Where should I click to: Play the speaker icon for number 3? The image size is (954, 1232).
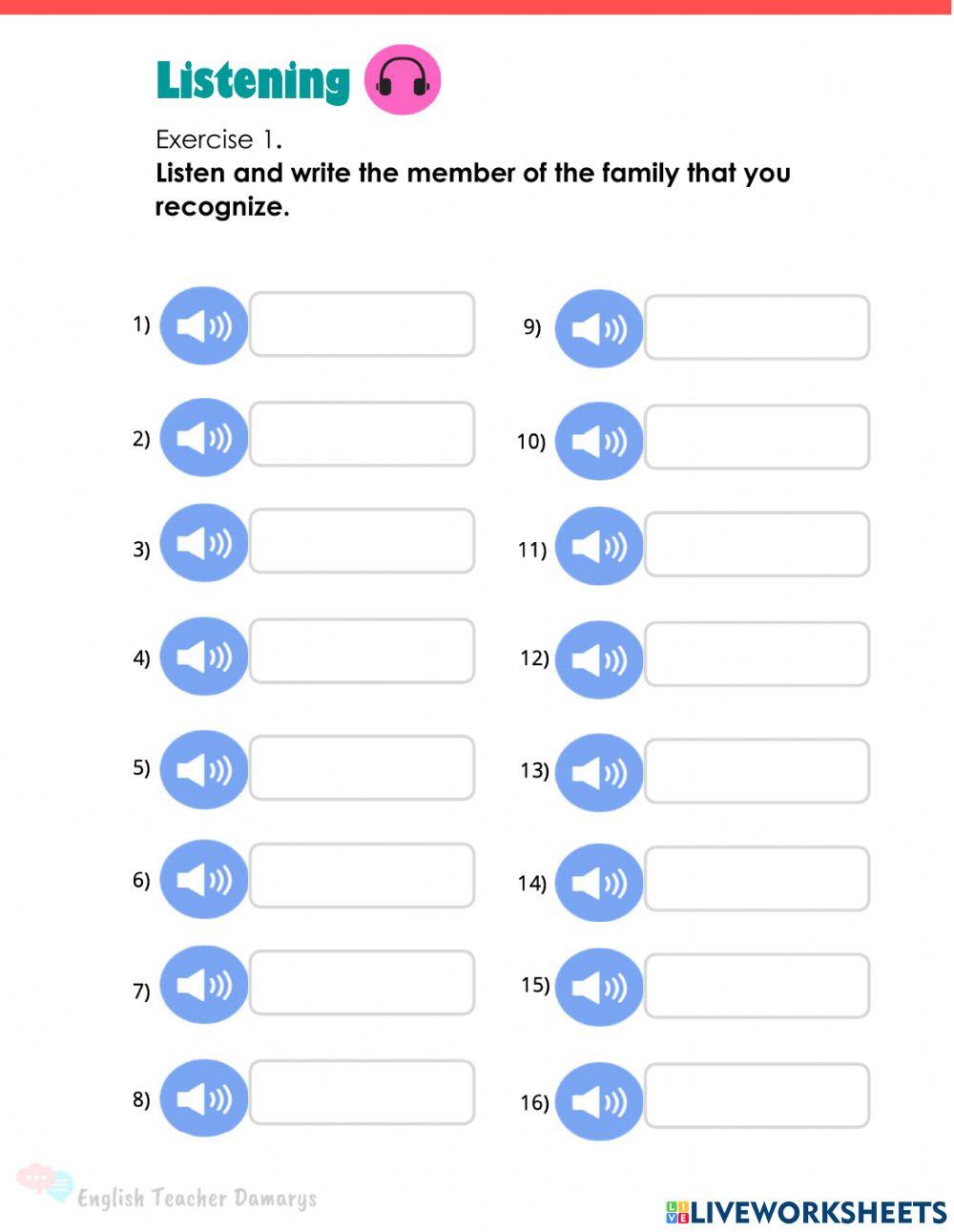click(x=203, y=544)
